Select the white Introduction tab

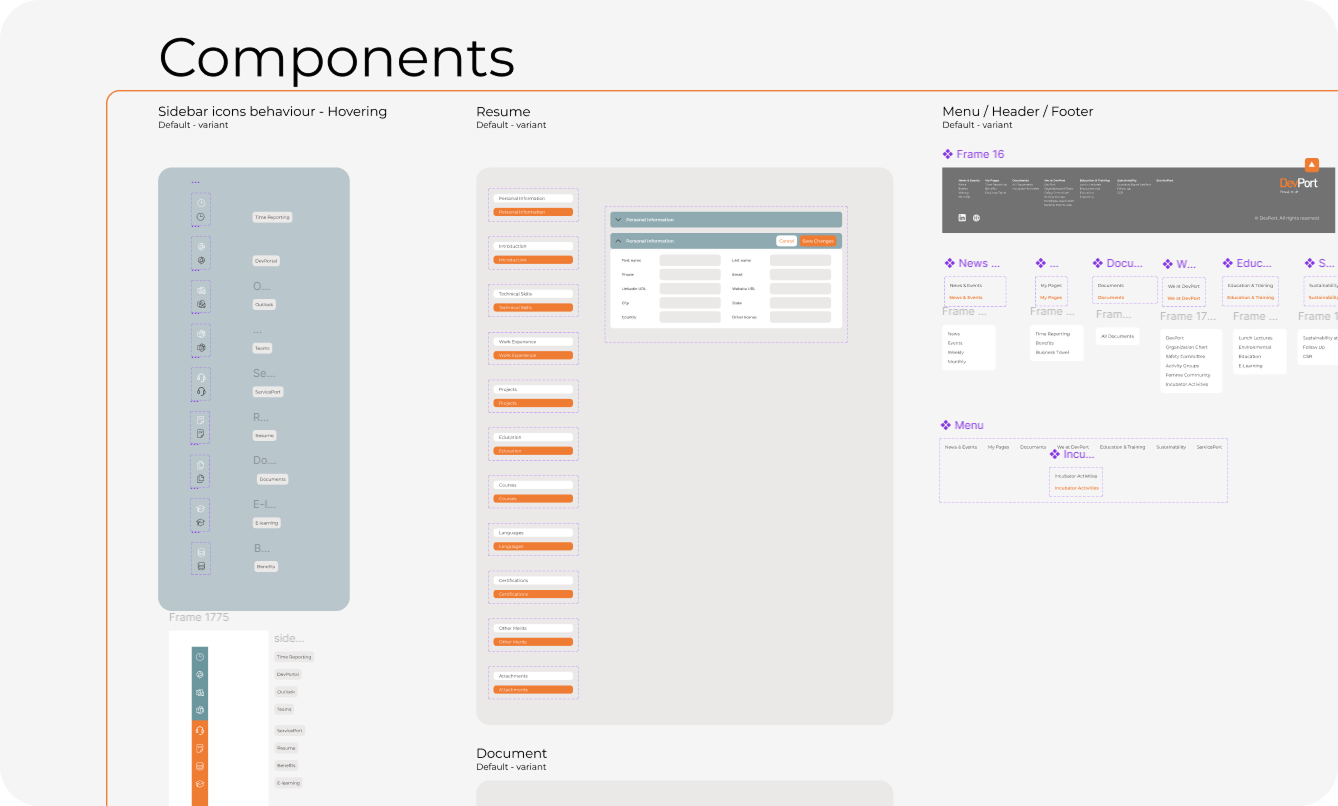[x=533, y=246]
